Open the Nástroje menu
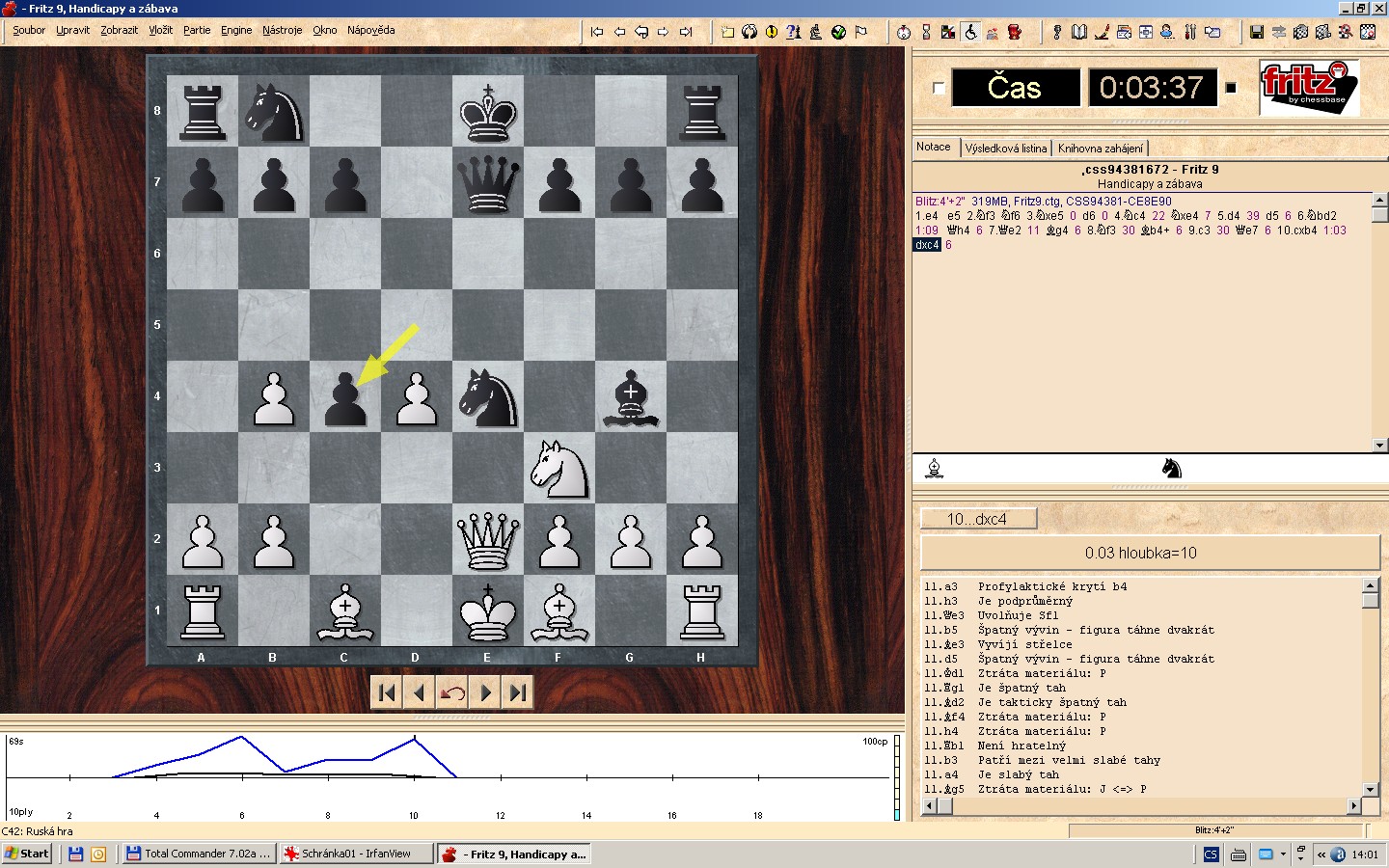 tap(282, 31)
